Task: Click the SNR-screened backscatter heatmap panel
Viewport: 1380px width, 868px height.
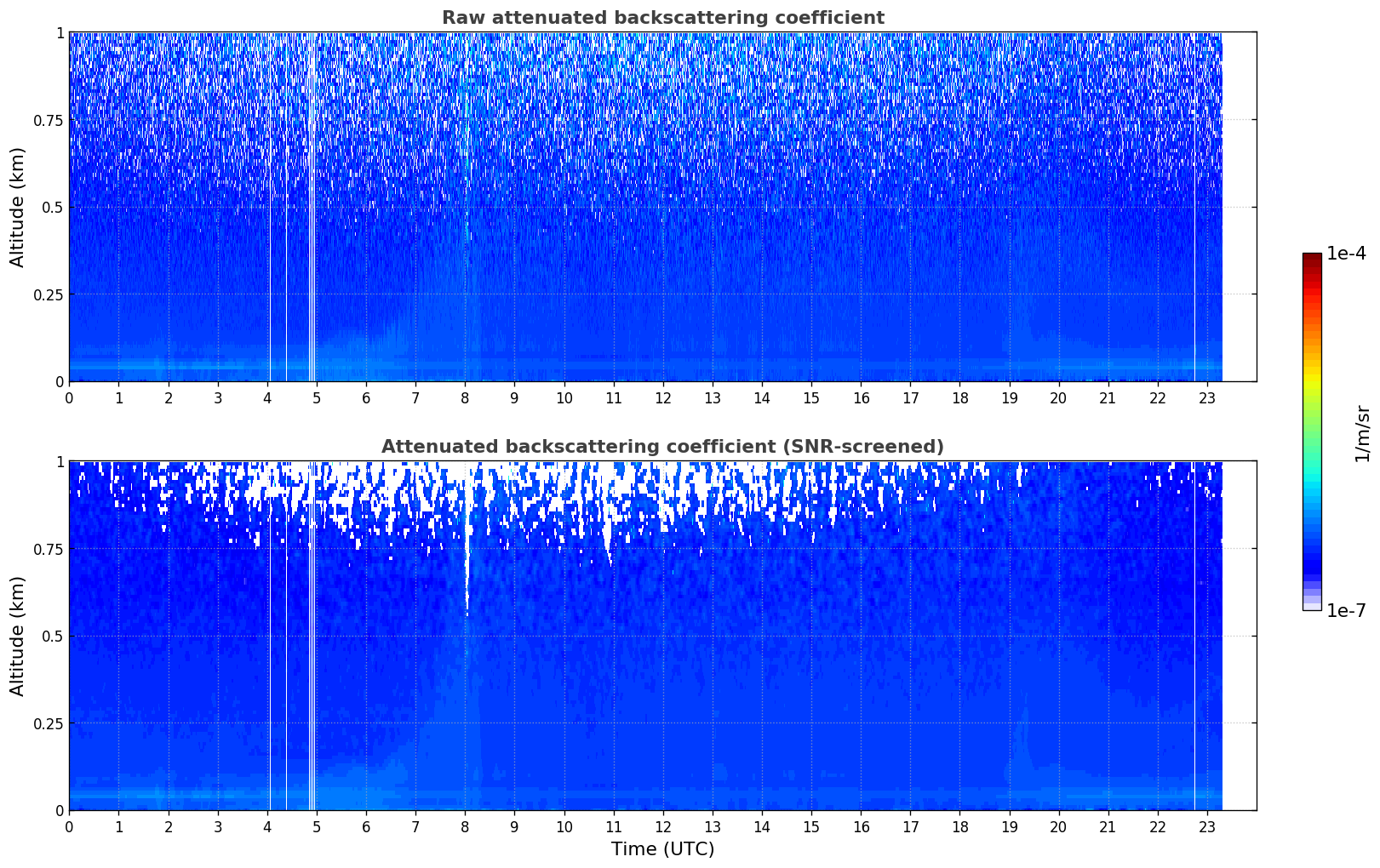Action: click(x=662, y=636)
